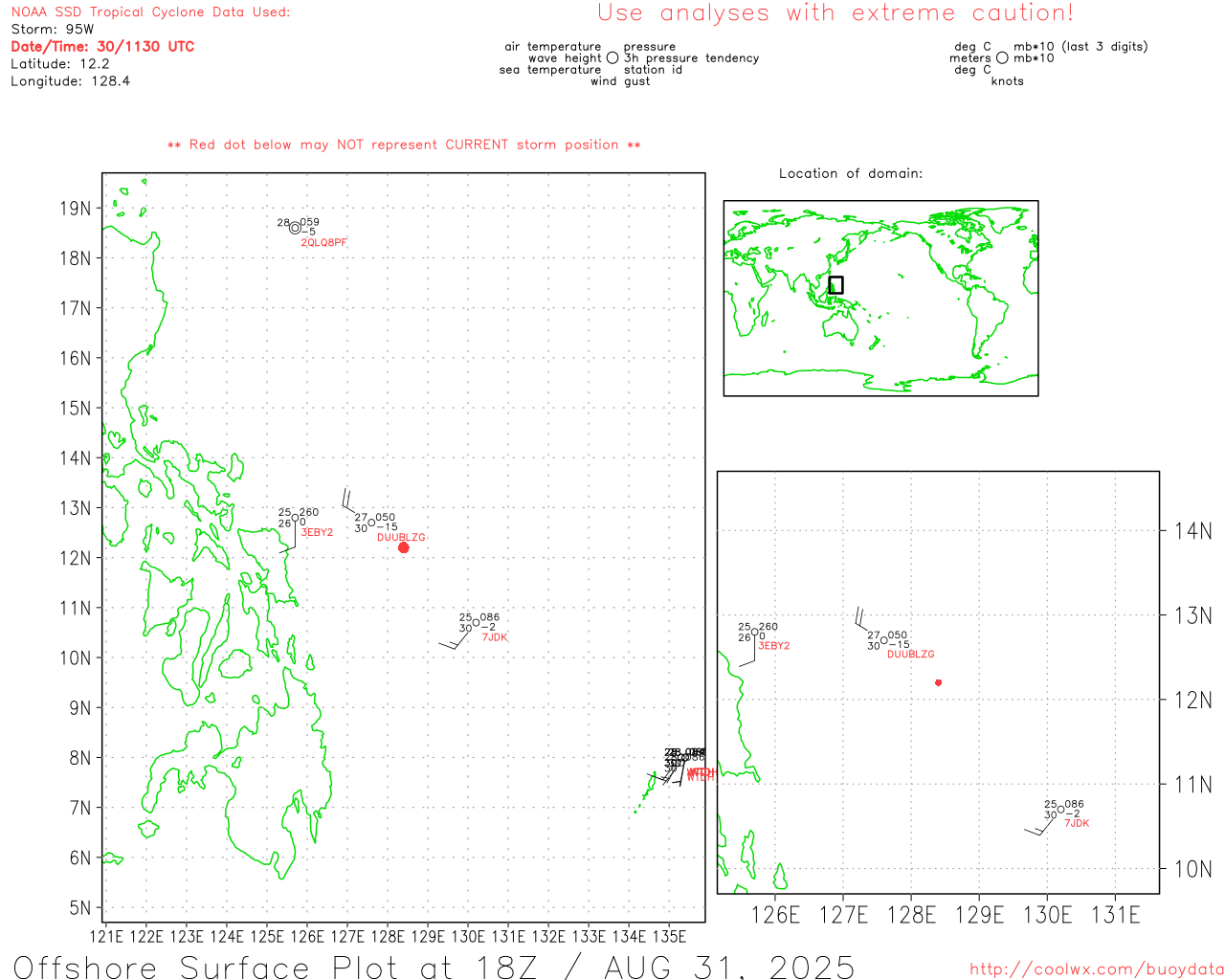The image size is (1225, 980).
Task: Select station label 3EBY2 in inset map
Action: tap(774, 646)
